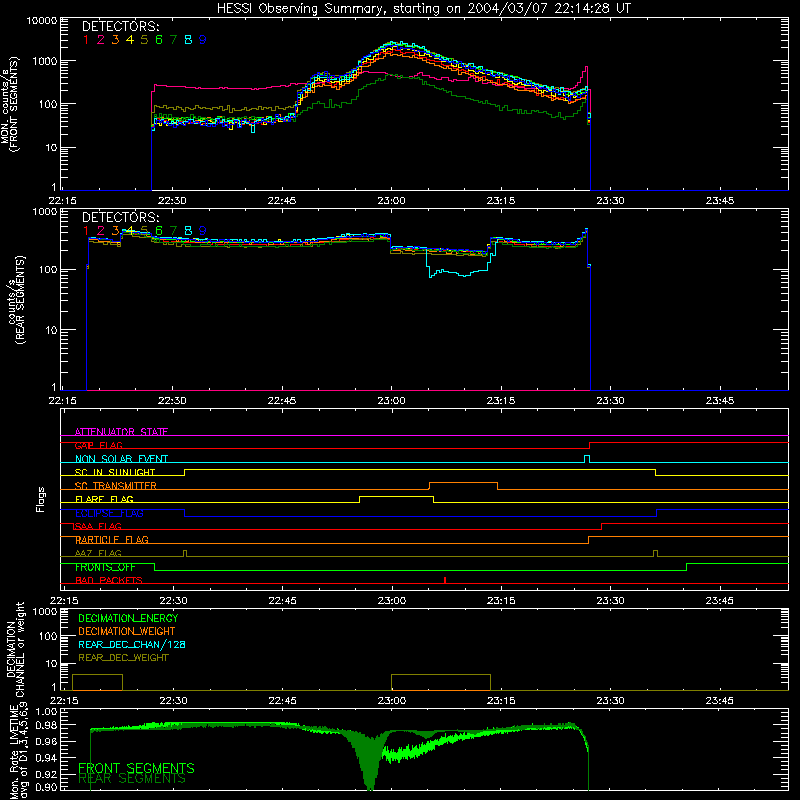
Task: Click the DECIMATION_WEIGHT legend entry
Action: click(127, 631)
